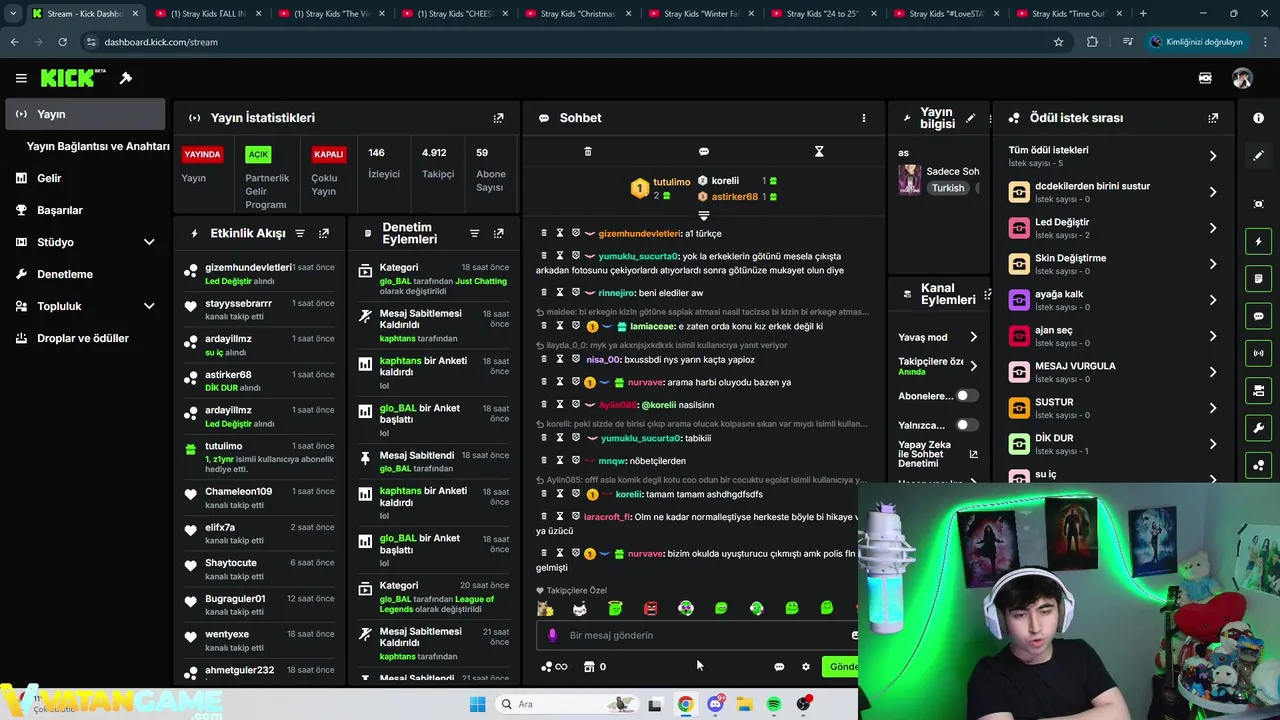Image resolution: width=1280 pixels, height=720 pixels.
Task: Click the trash icon in chat toolbar
Action: tap(588, 151)
